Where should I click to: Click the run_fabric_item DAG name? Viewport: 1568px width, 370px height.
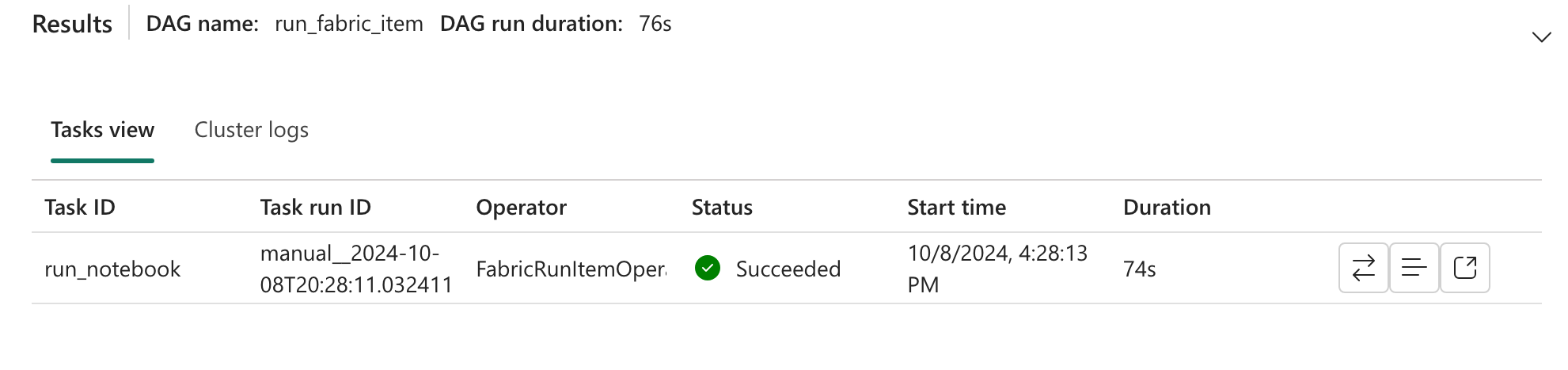(x=349, y=24)
